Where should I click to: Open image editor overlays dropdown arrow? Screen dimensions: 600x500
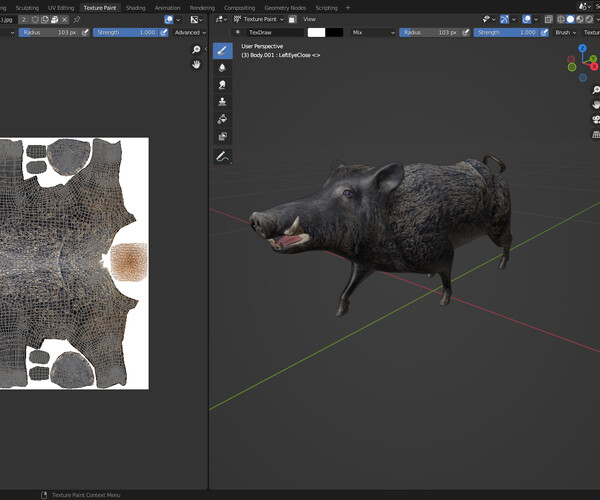[x=178, y=20]
